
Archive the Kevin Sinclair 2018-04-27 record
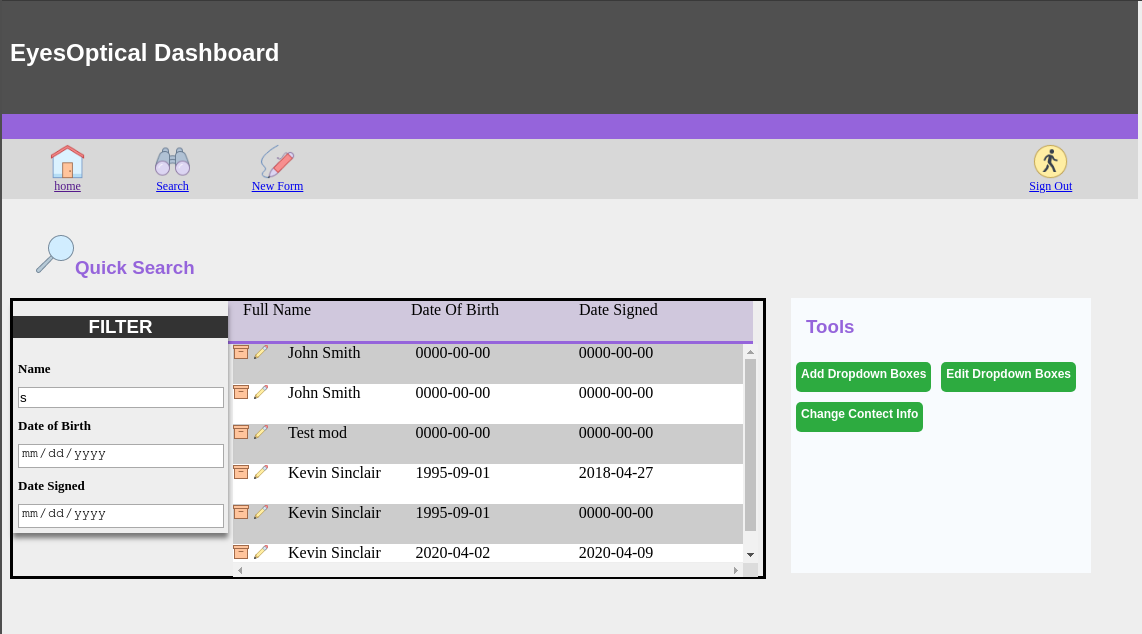coord(241,472)
